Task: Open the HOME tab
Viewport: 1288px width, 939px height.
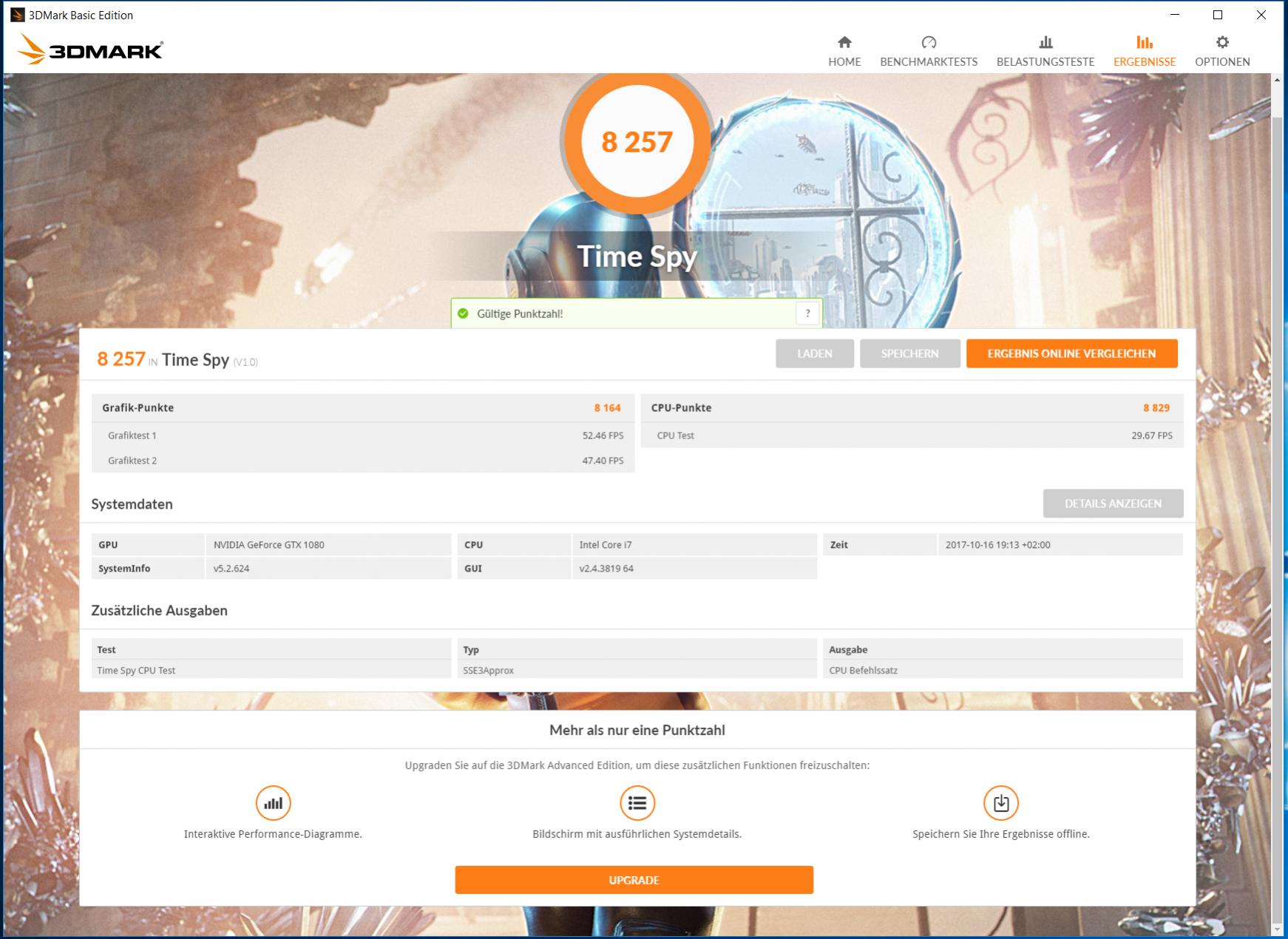Action: pyautogui.click(x=844, y=51)
